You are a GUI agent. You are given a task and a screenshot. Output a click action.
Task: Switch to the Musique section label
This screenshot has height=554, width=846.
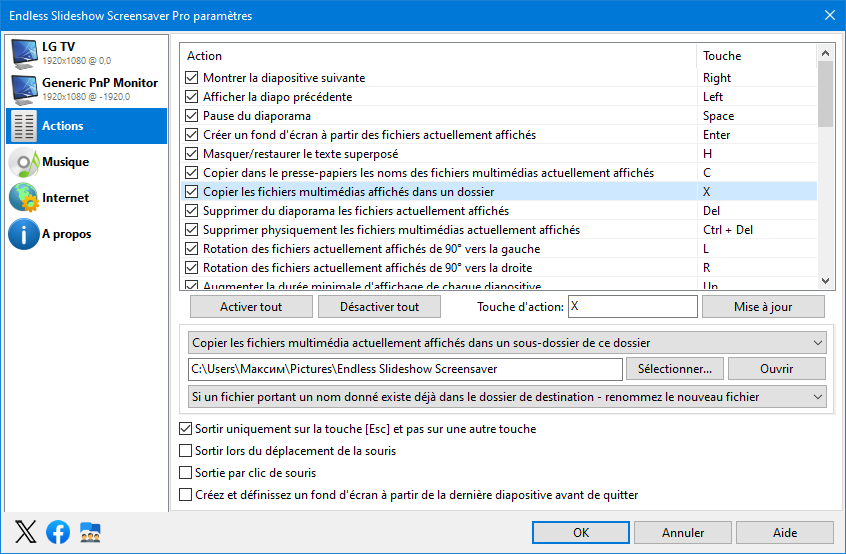pos(66,162)
